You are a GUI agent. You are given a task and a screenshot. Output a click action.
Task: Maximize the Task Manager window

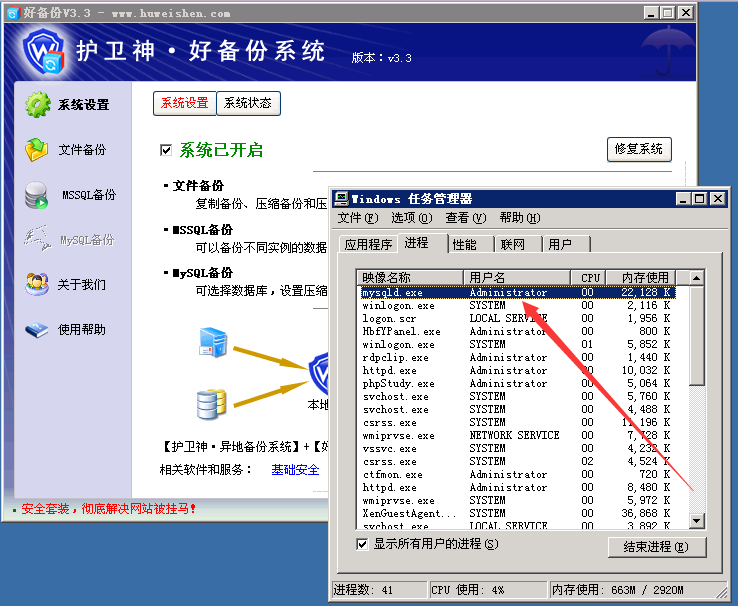[x=700, y=199]
